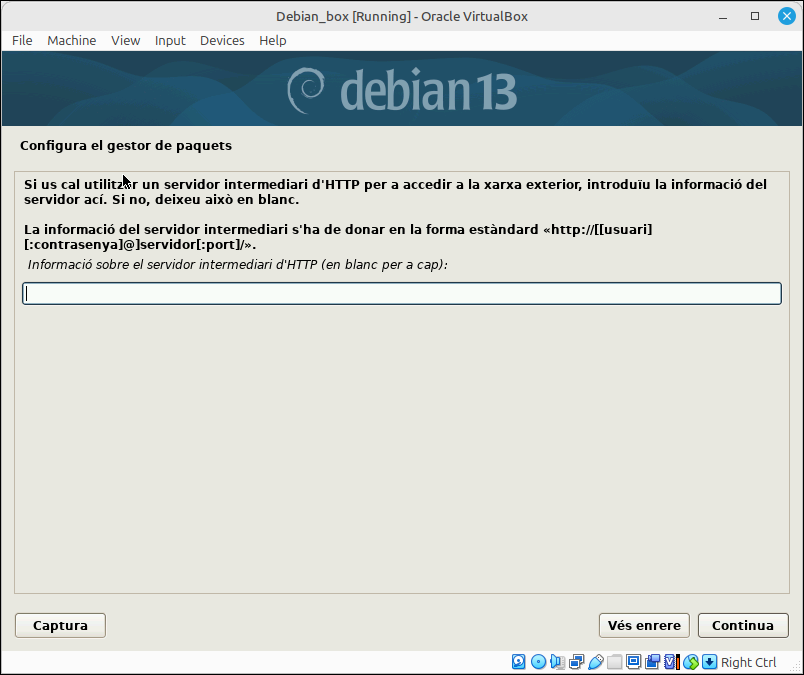Click the 'Right Ctrl' host key label

(749, 662)
